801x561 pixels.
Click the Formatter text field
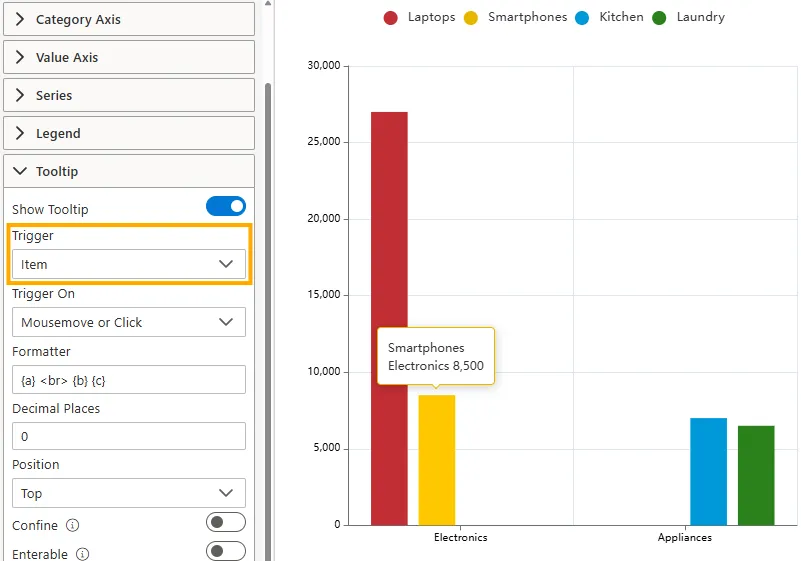[128, 380]
